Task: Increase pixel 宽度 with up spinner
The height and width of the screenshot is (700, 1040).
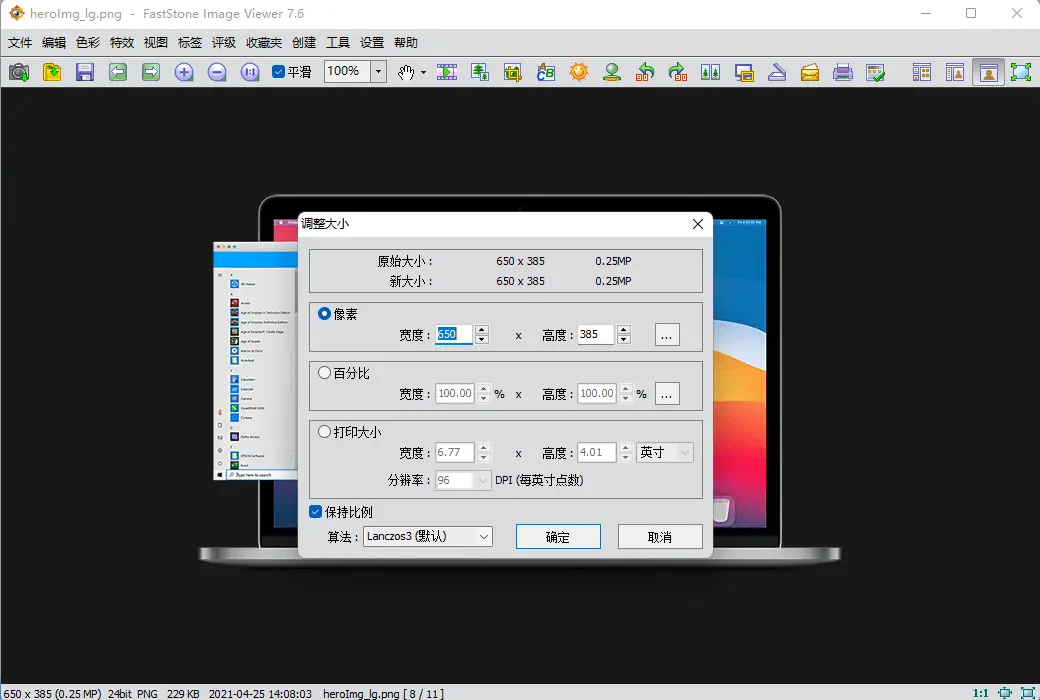Action: [x=482, y=329]
